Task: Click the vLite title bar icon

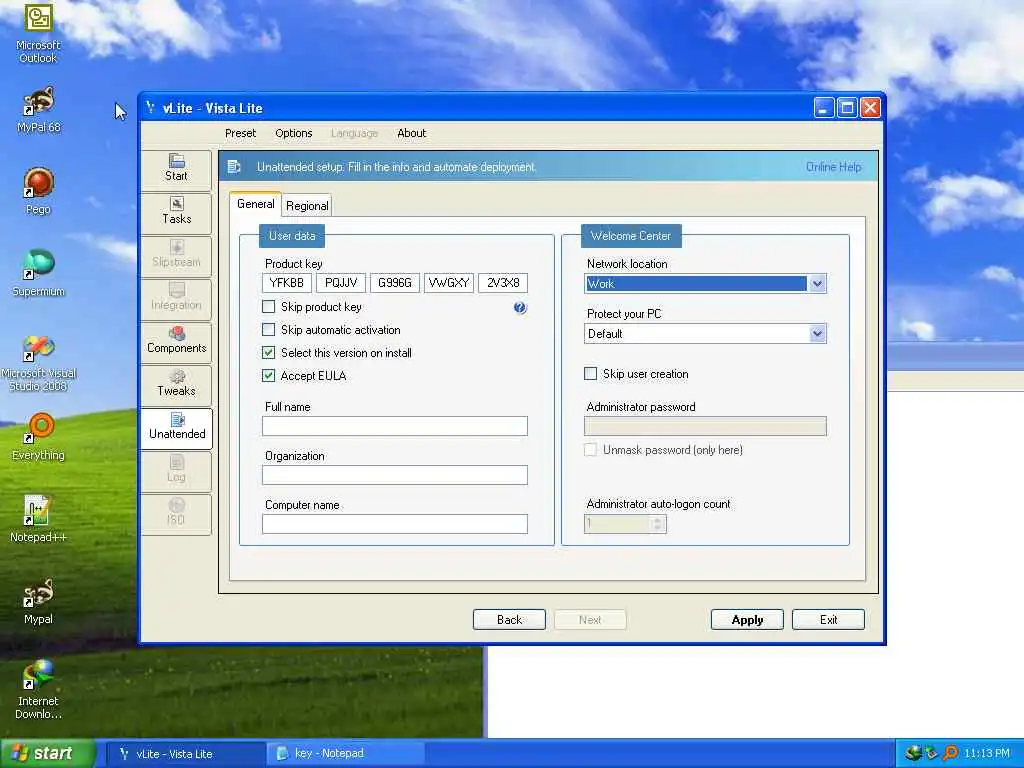Action: click(x=151, y=108)
